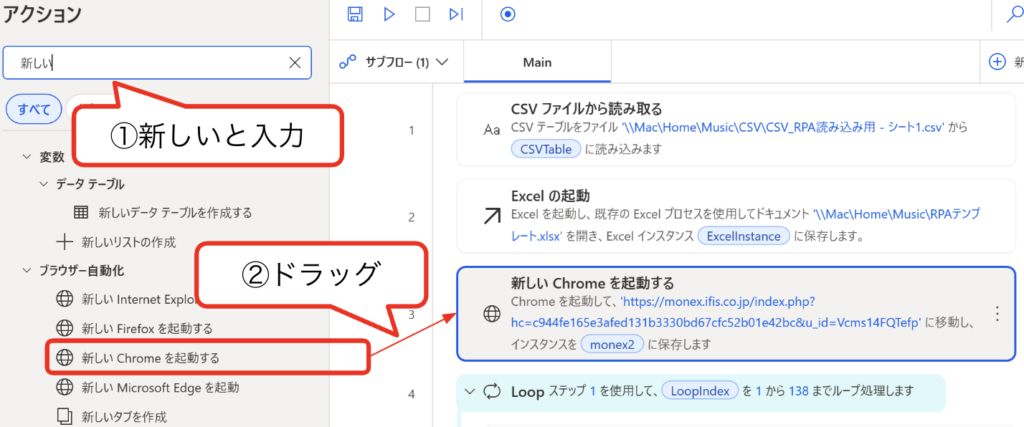This screenshot has height=427, width=1024.
Task: Collapse the データ テーブル group
Action: (x=44, y=184)
